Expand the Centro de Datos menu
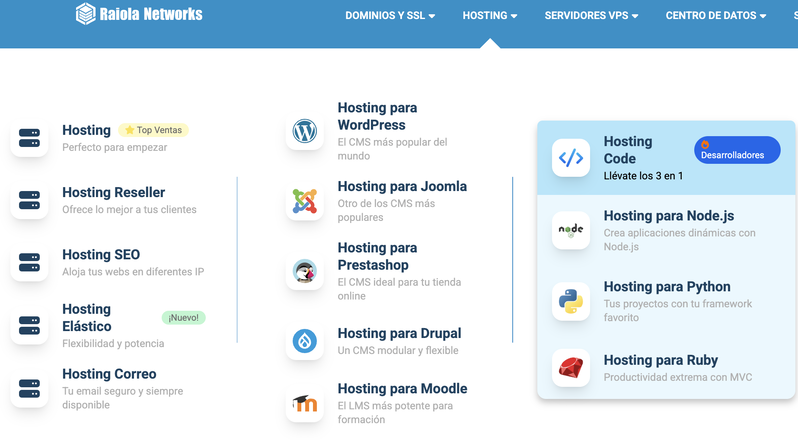Viewport: 798px width, 440px height. tap(716, 16)
